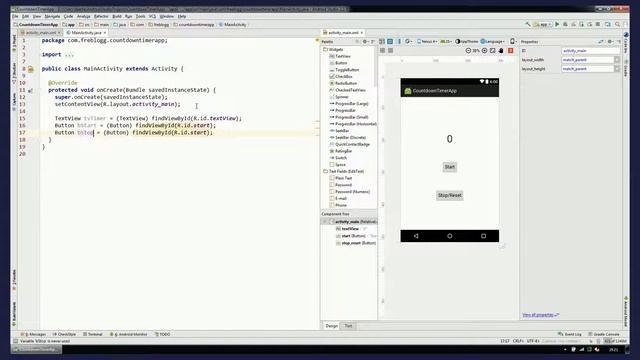Open the TODO tool window
This screenshot has height=360, width=640.
coord(162,334)
